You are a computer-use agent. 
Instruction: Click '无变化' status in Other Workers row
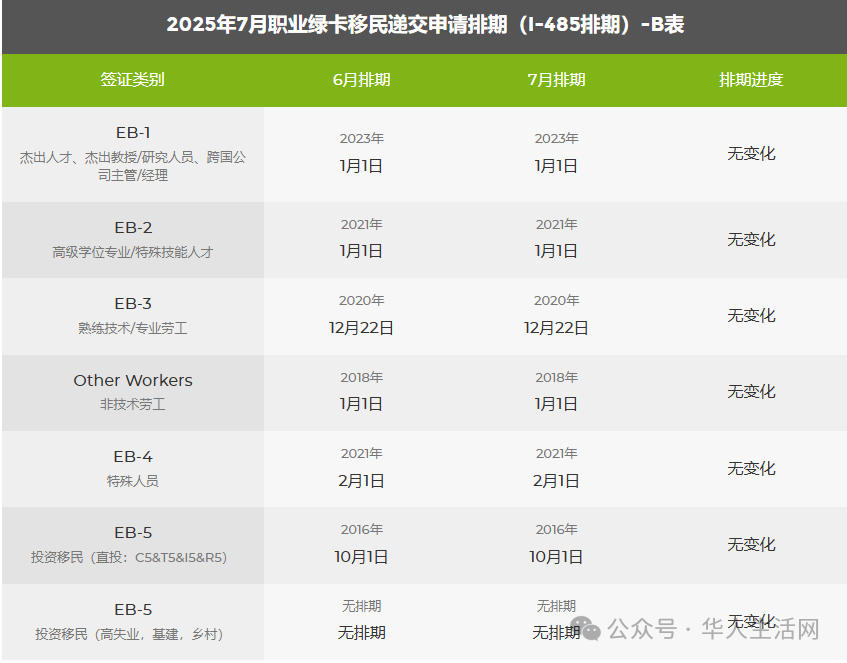point(751,391)
